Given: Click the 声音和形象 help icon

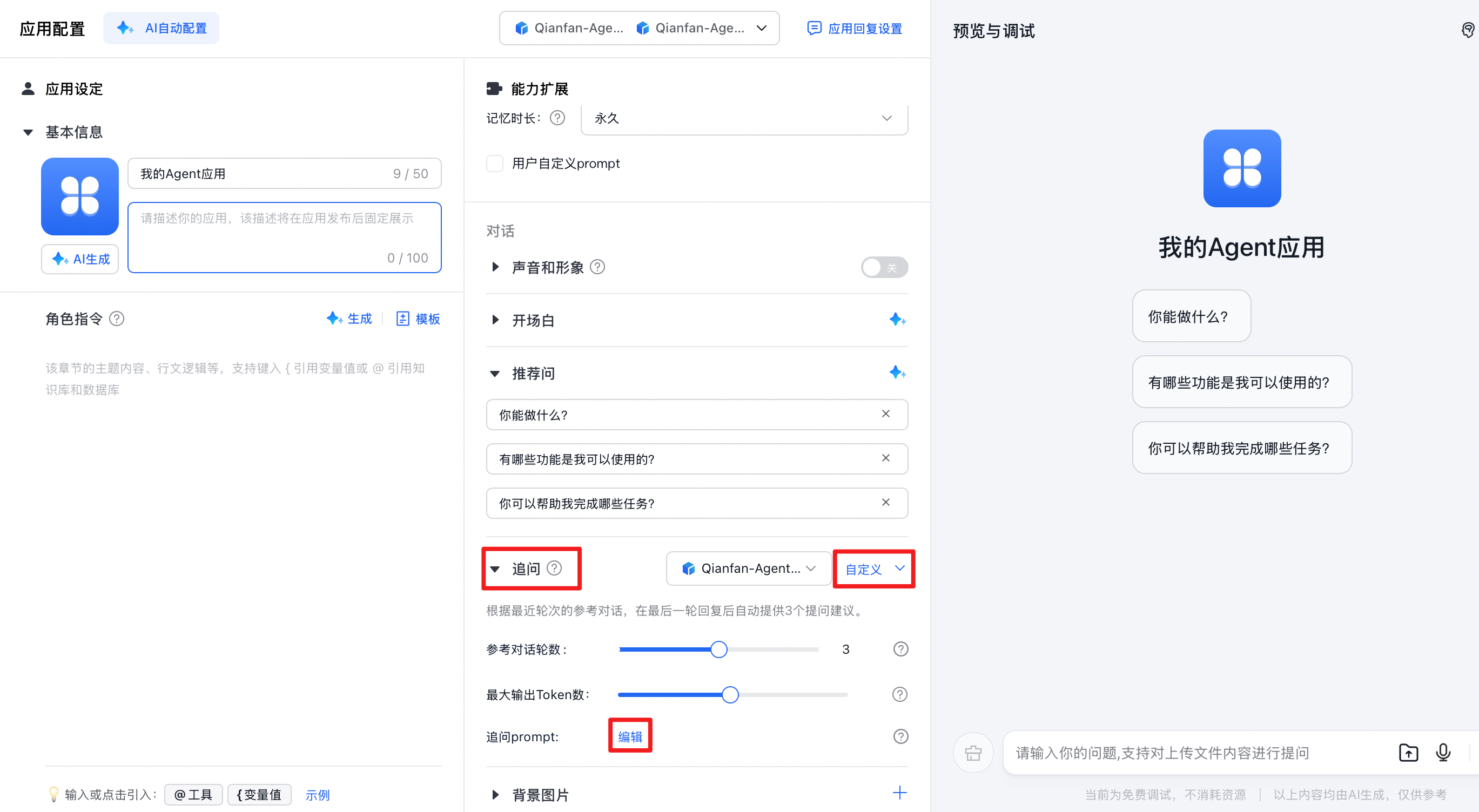Looking at the screenshot, I should 597,267.
